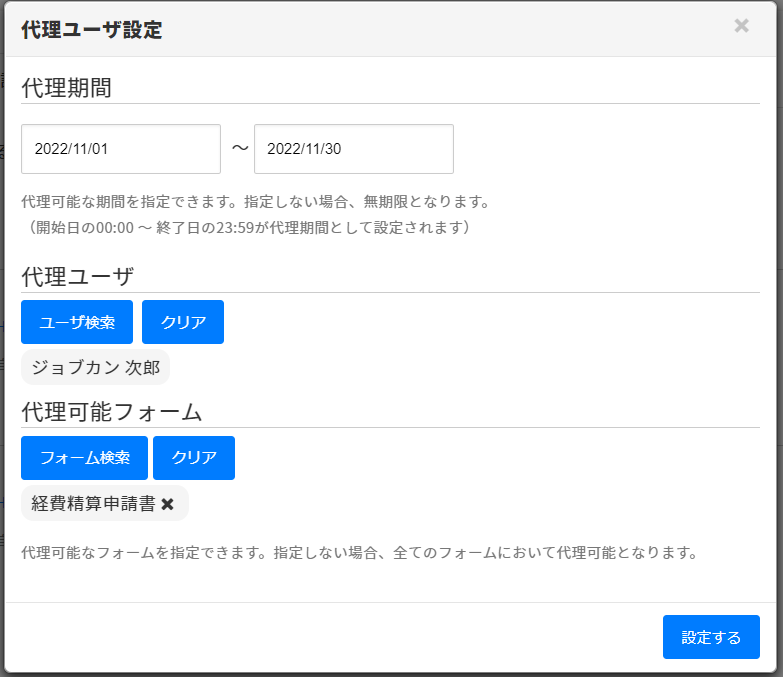783x677 pixels.
Task: Click the empty footer area left of 設定する
Action: (x=330, y=637)
